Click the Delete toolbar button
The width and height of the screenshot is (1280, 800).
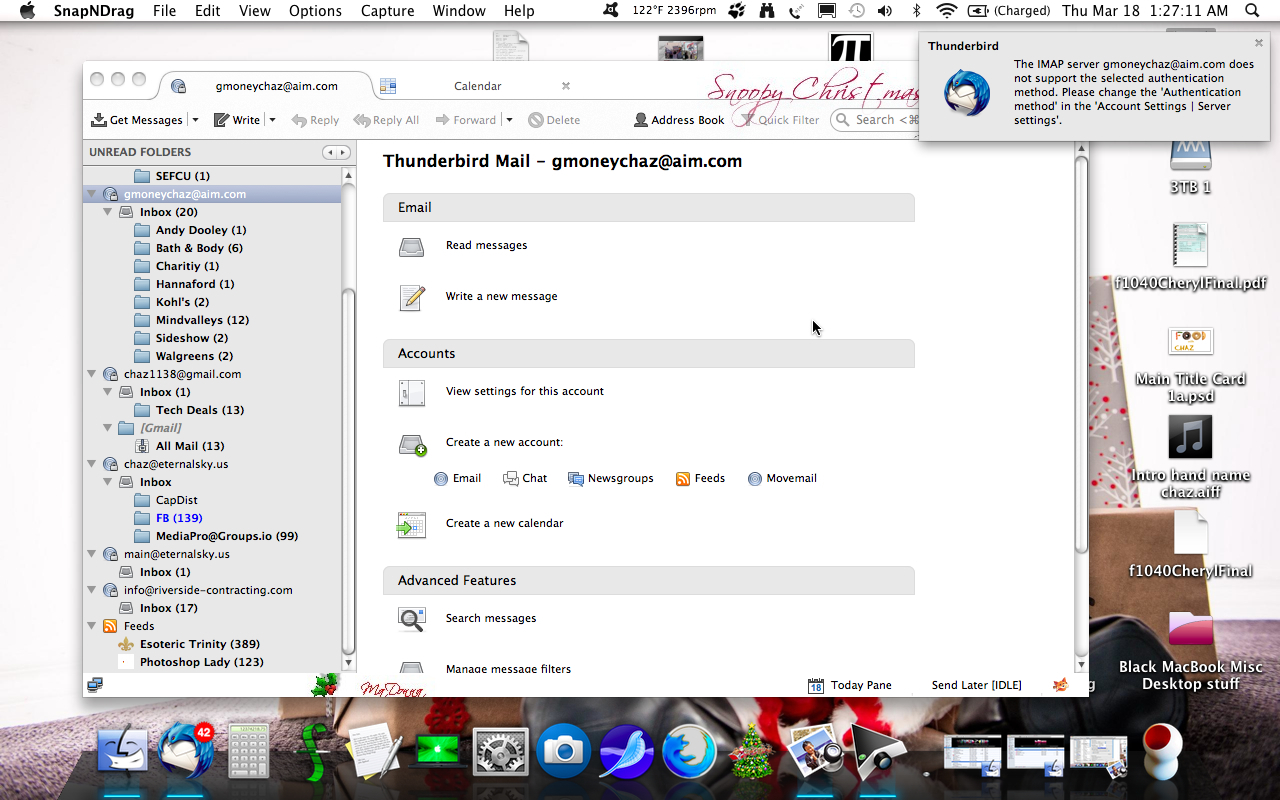coord(554,120)
